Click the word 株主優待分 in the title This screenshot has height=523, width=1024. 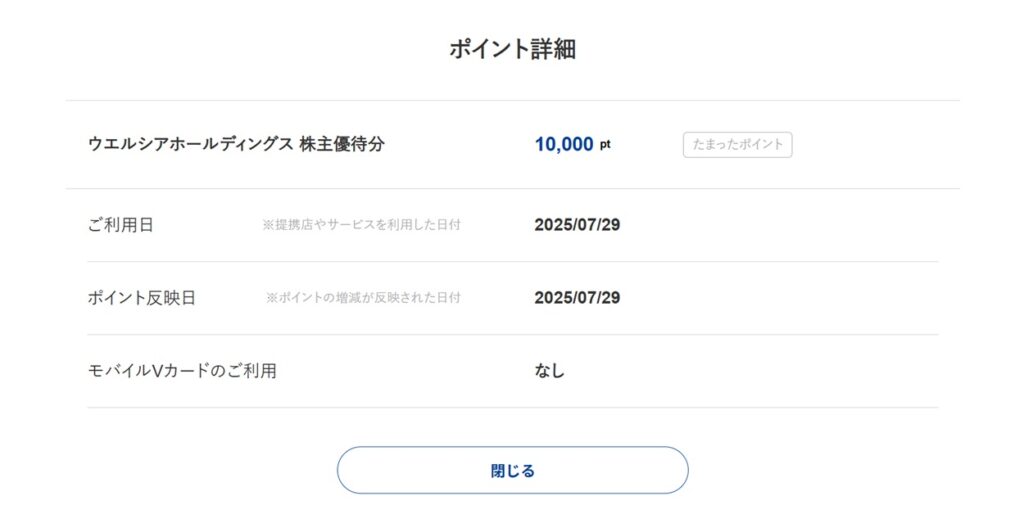point(342,144)
